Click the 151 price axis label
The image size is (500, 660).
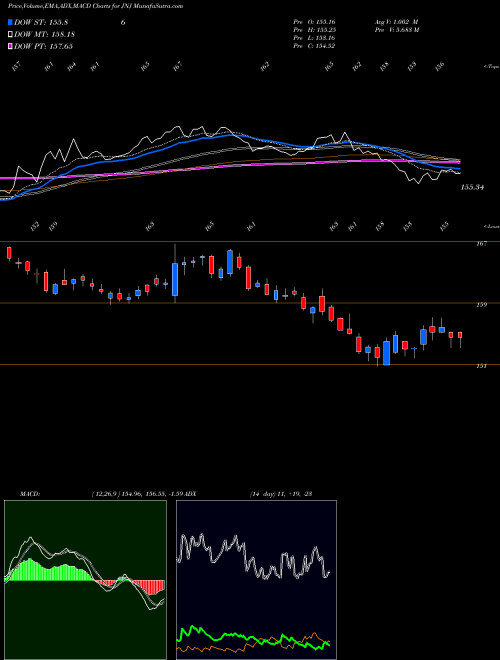pyautogui.click(x=482, y=366)
